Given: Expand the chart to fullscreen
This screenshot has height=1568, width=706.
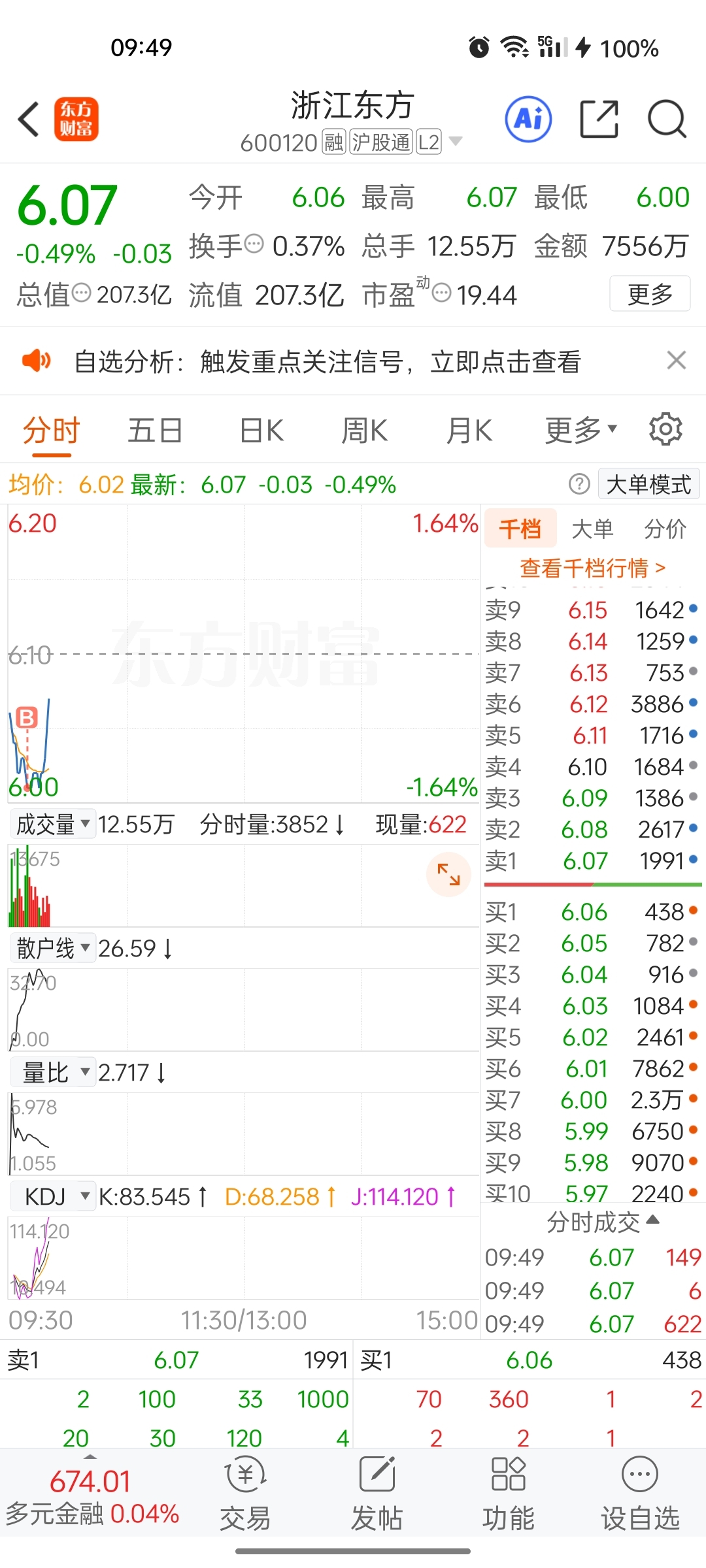Looking at the screenshot, I should click(448, 874).
